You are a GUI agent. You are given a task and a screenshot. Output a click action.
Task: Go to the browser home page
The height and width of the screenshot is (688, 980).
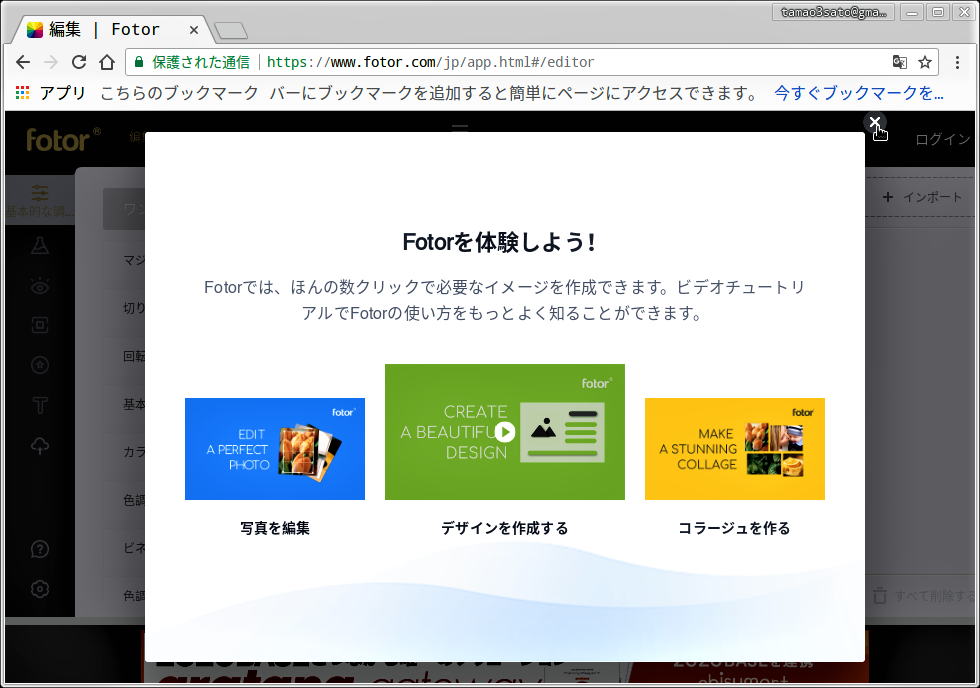[107, 62]
